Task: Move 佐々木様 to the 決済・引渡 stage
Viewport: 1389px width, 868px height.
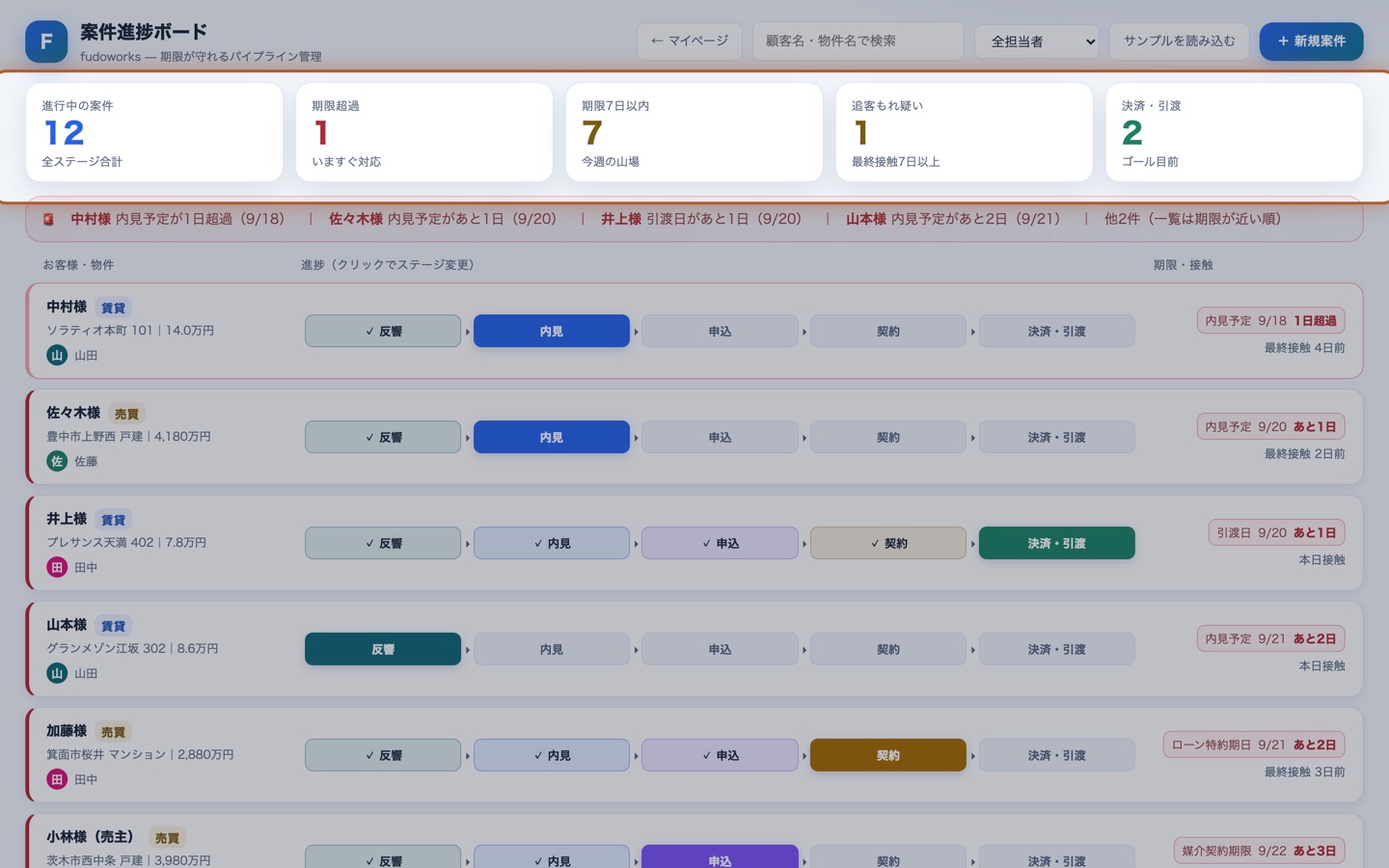Action: pyautogui.click(x=1057, y=437)
